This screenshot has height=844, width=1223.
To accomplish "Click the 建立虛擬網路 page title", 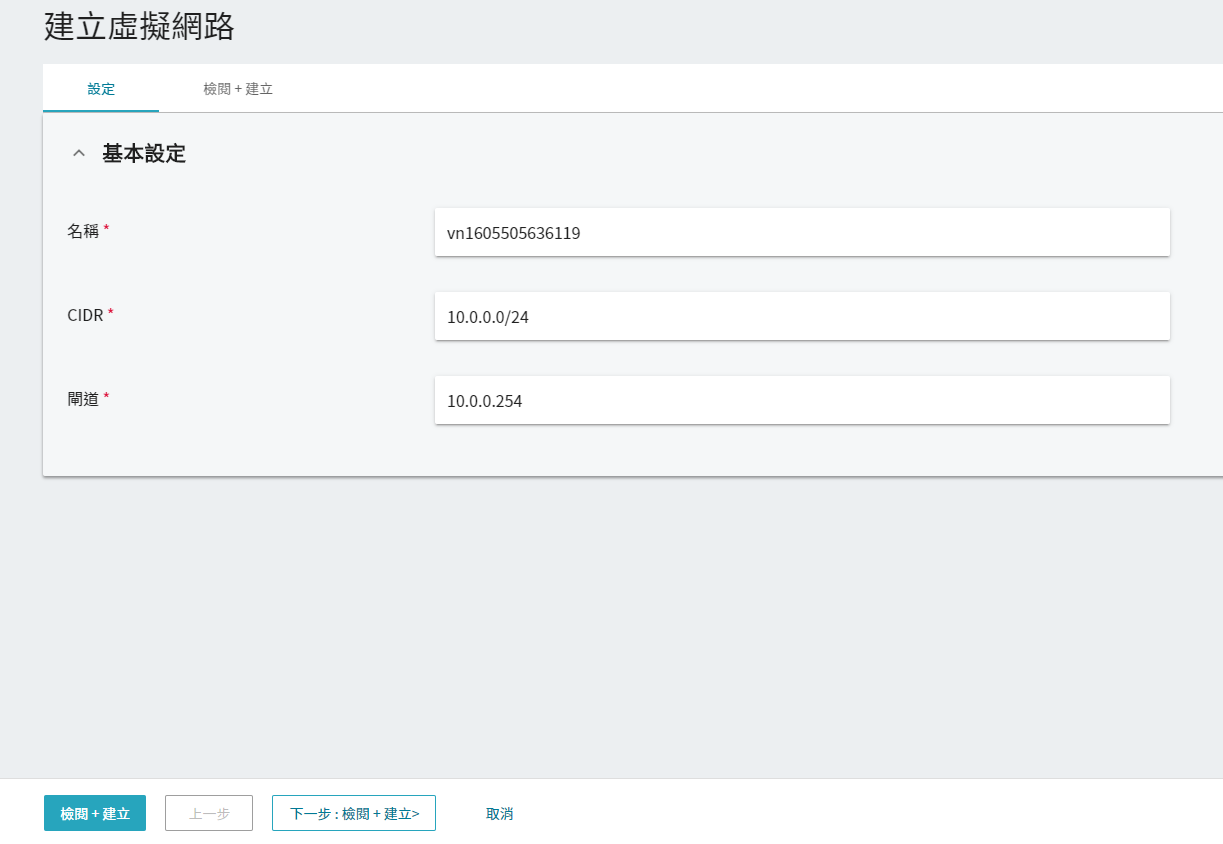I will coord(139,27).
